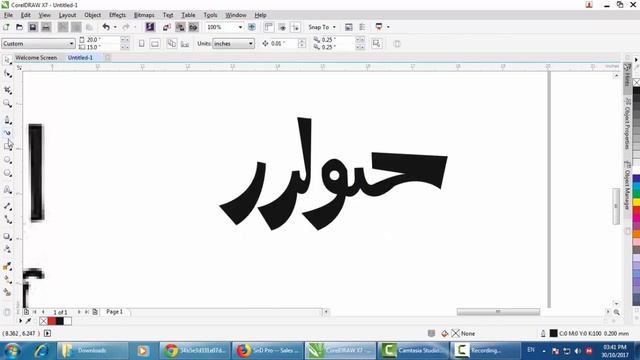
Task: Select the Zoom tool in toolbox
Action: [7, 103]
